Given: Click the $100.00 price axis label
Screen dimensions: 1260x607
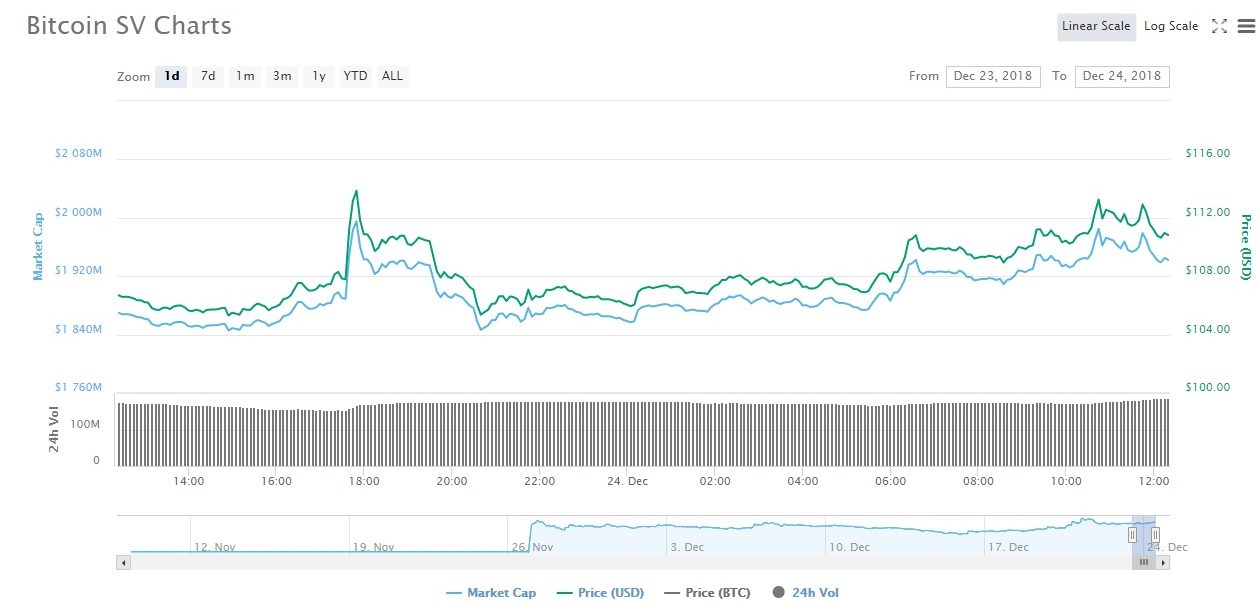Looking at the screenshot, I should tap(1207, 387).
